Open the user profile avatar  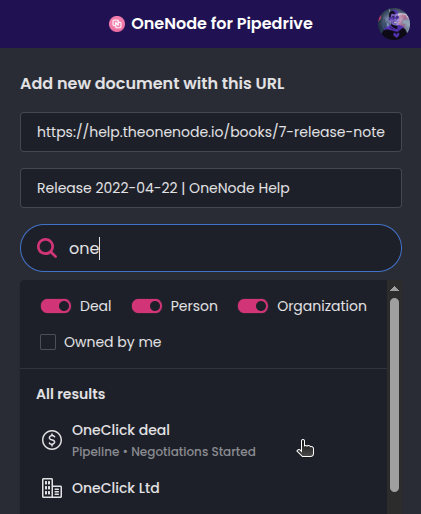tap(394, 24)
